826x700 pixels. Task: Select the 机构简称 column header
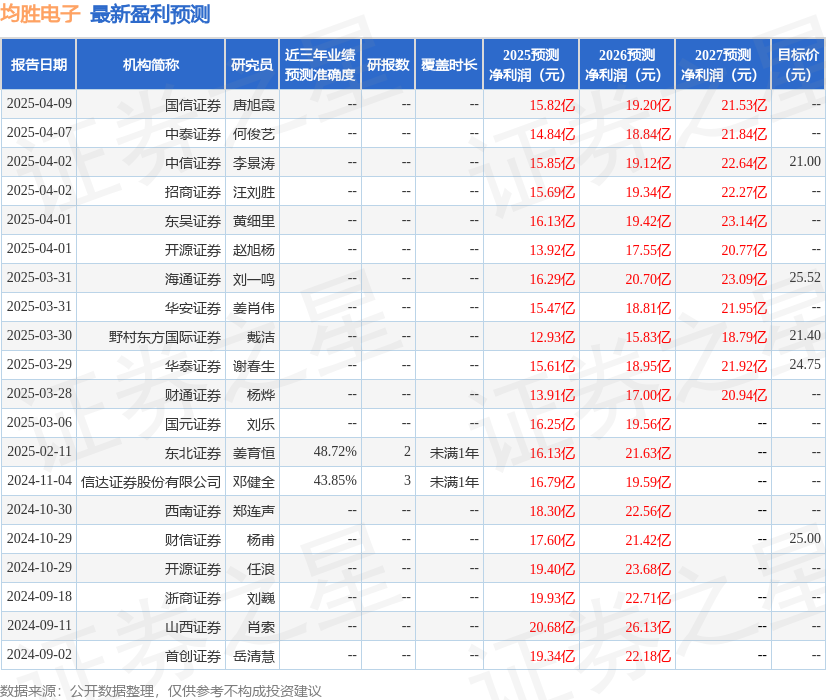coord(151,64)
